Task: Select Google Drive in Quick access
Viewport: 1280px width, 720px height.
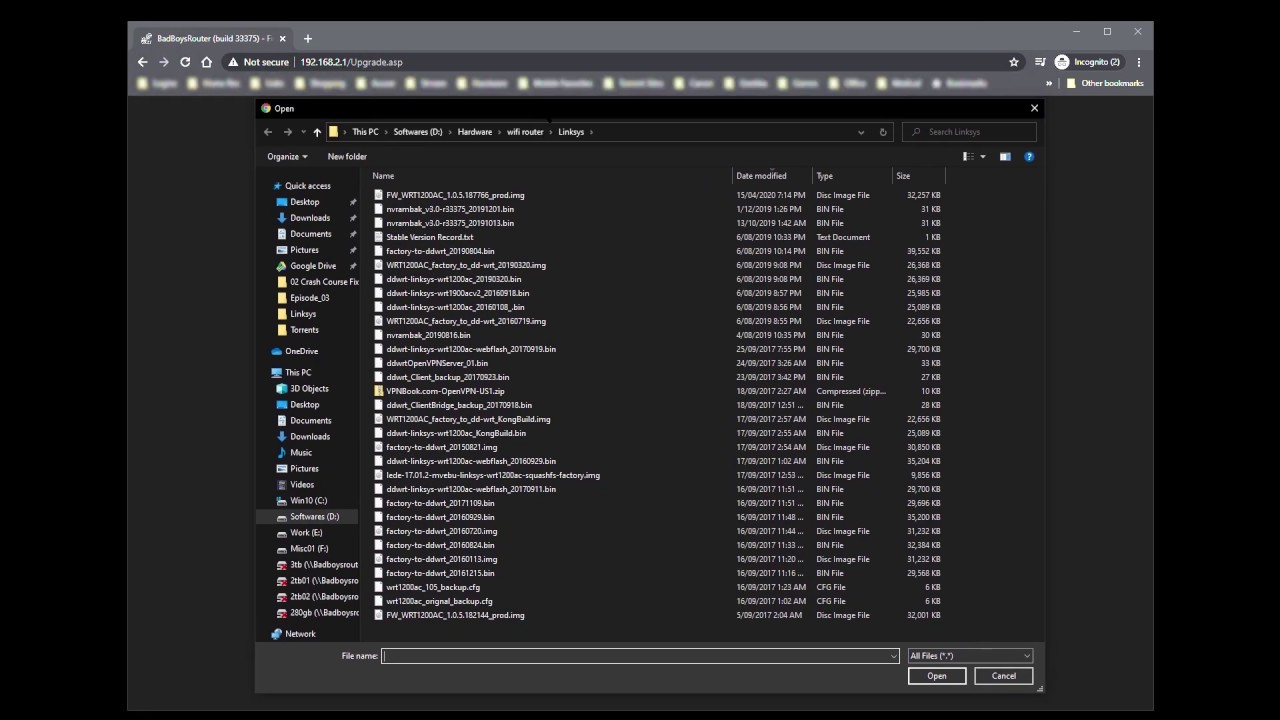Action: (313, 266)
